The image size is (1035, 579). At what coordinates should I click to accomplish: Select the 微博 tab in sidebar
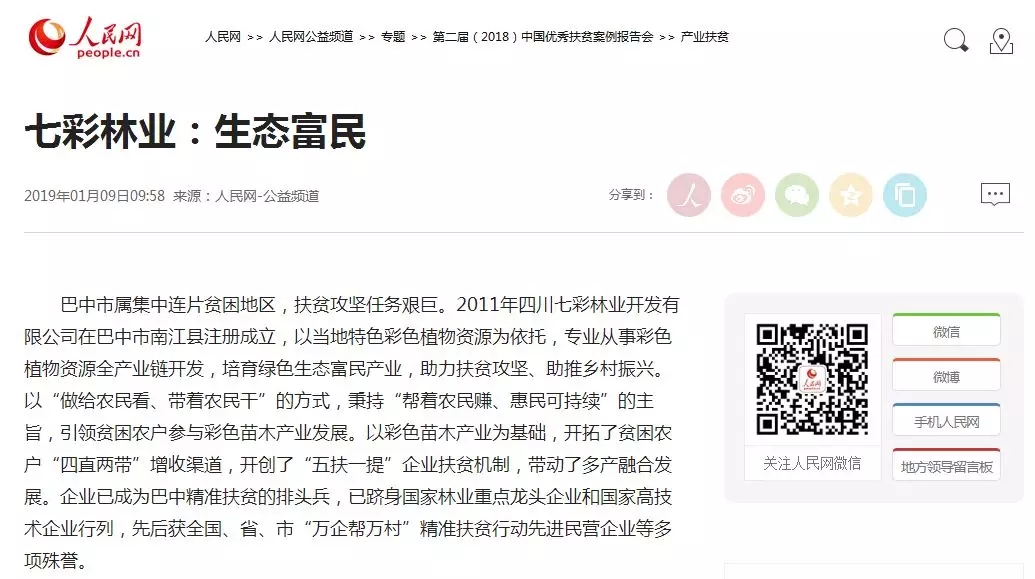click(x=947, y=375)
